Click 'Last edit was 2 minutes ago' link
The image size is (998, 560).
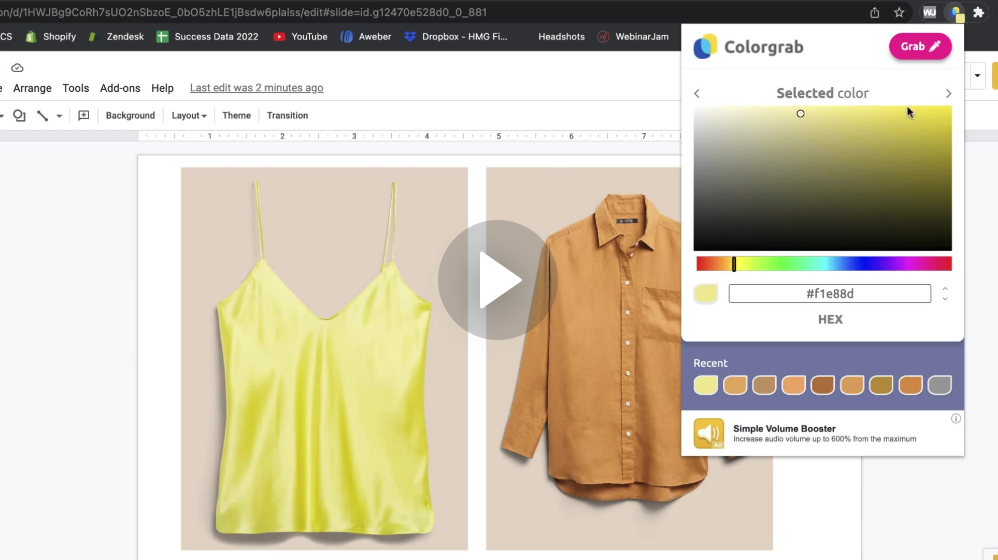257,88
